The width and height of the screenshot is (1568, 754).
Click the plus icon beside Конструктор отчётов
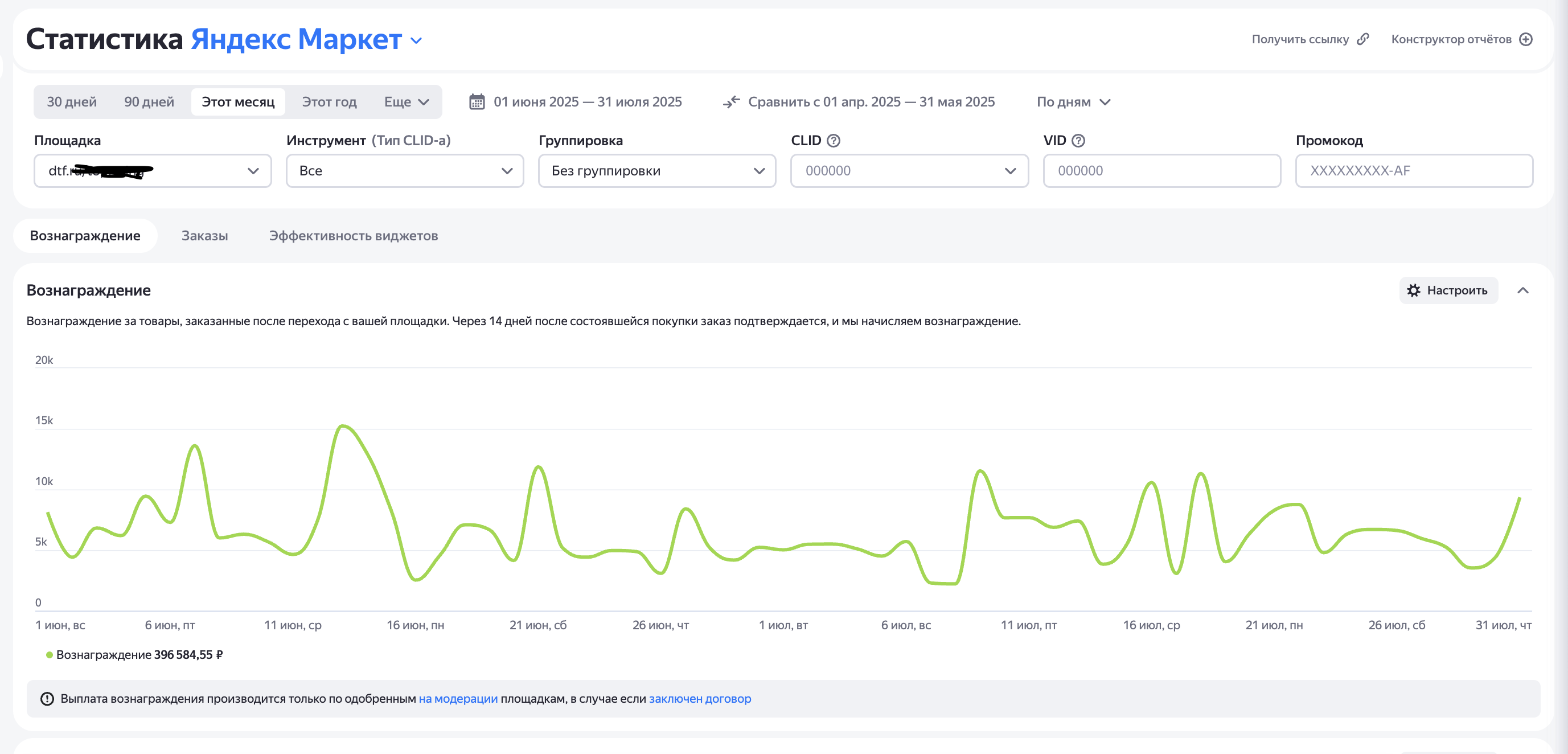coord(1526,39)
